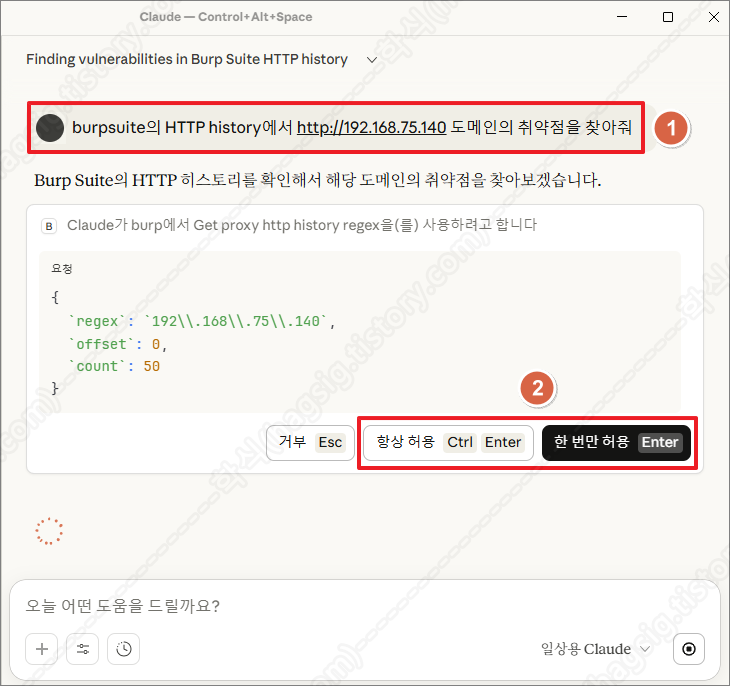Minimize the Claude window
This screenshot has height=686, width=730.
coord(622,17)
